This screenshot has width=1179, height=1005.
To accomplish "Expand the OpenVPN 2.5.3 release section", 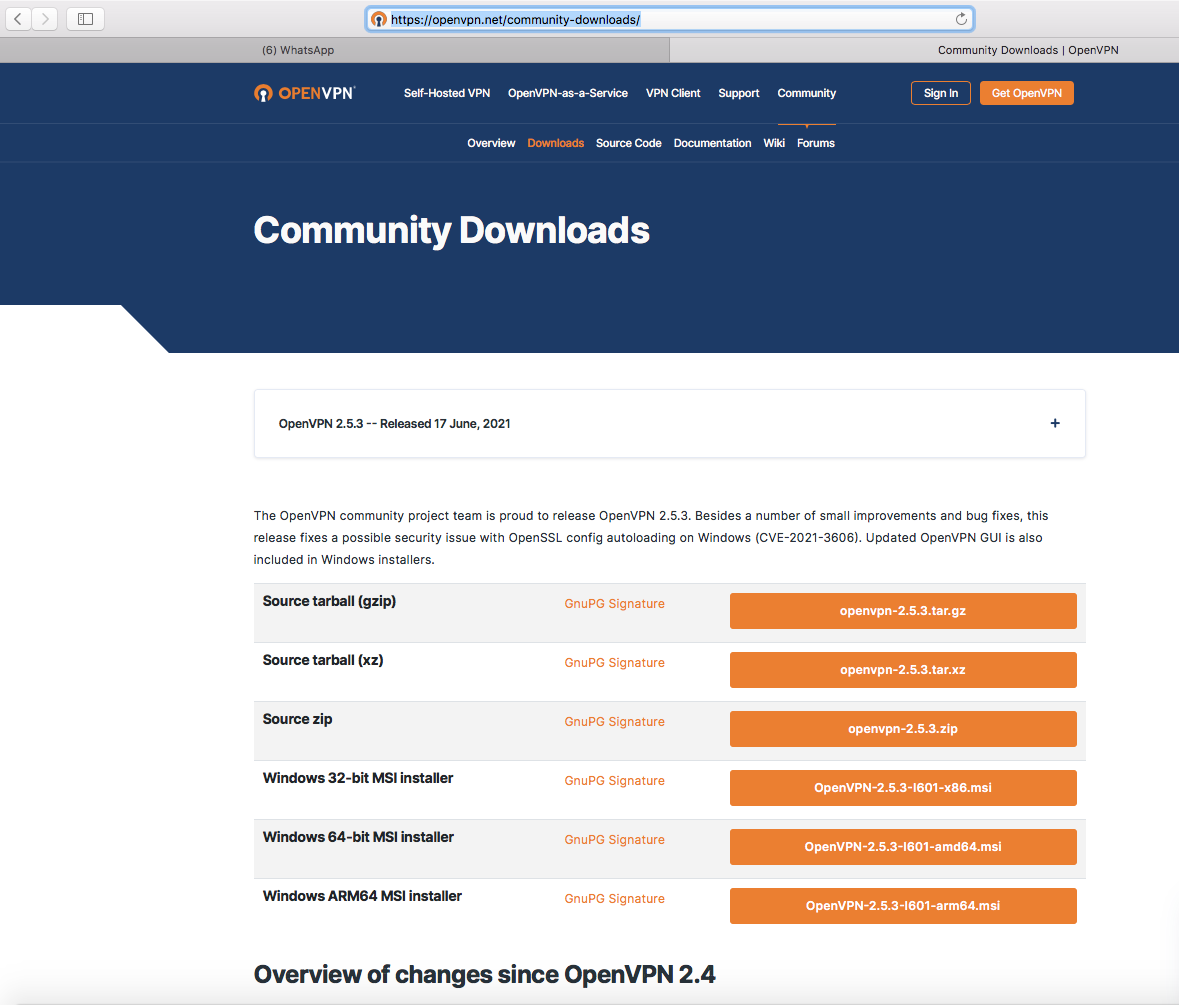I will coord(1054,424).
